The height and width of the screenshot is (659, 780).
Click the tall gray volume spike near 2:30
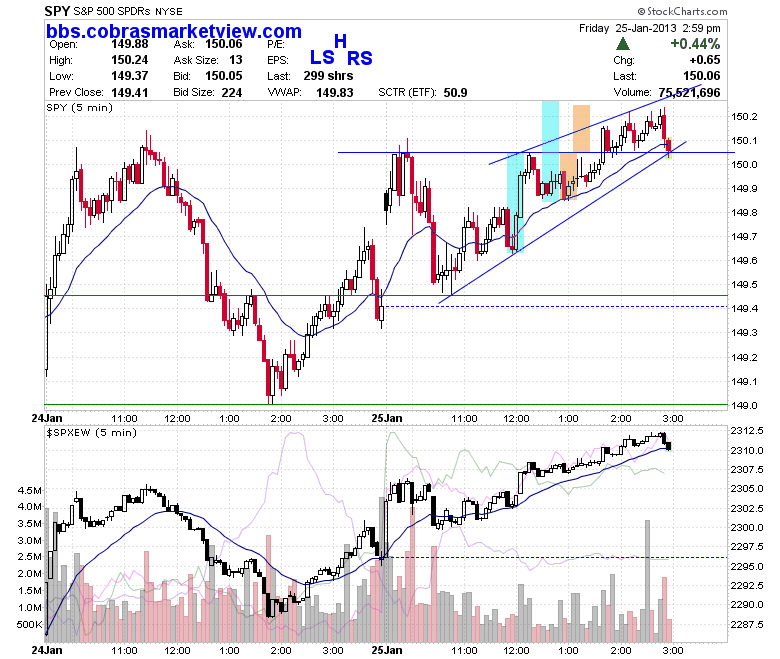click(x=647, y=581)
